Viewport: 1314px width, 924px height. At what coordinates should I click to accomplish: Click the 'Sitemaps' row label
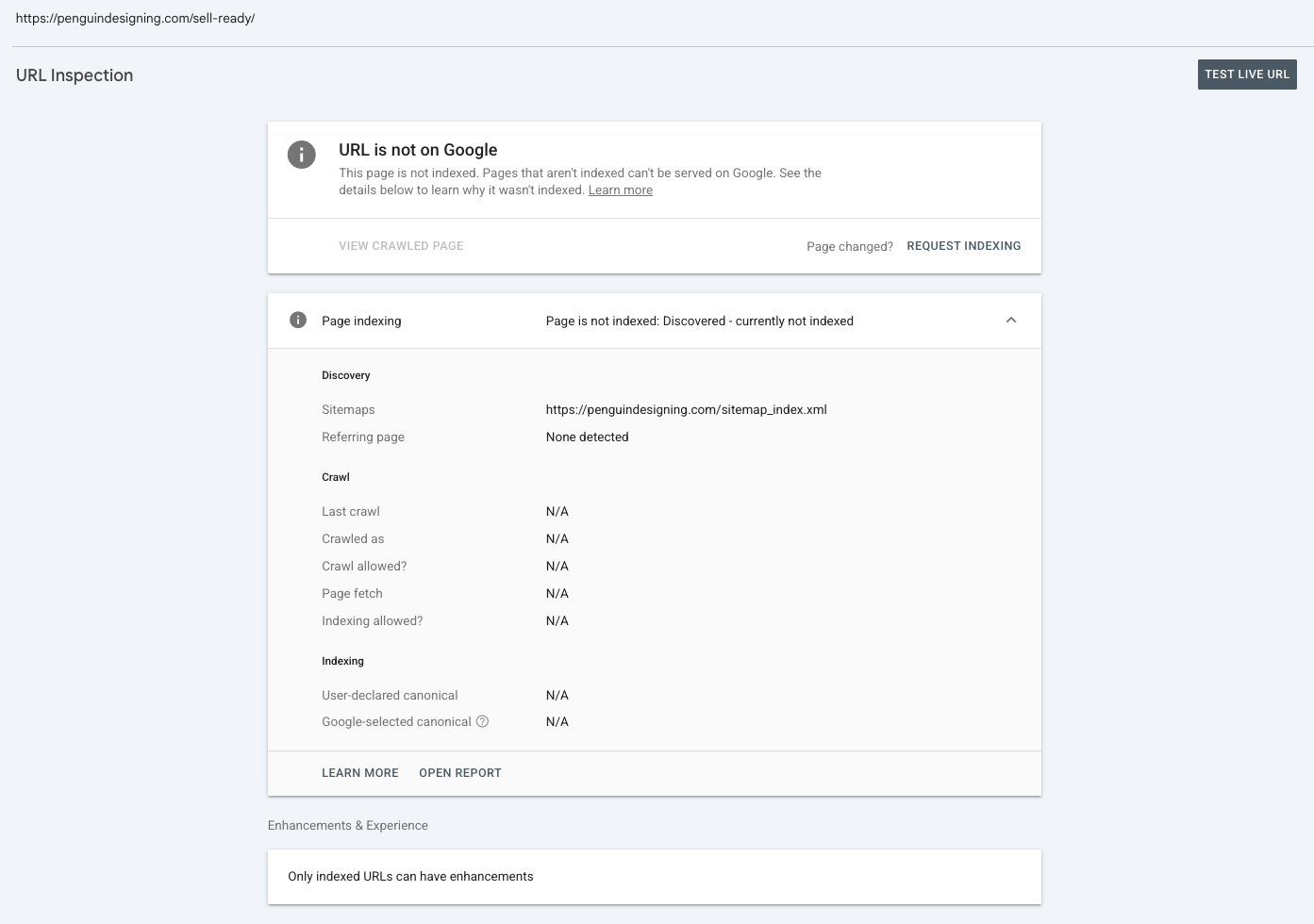[348, 409]
